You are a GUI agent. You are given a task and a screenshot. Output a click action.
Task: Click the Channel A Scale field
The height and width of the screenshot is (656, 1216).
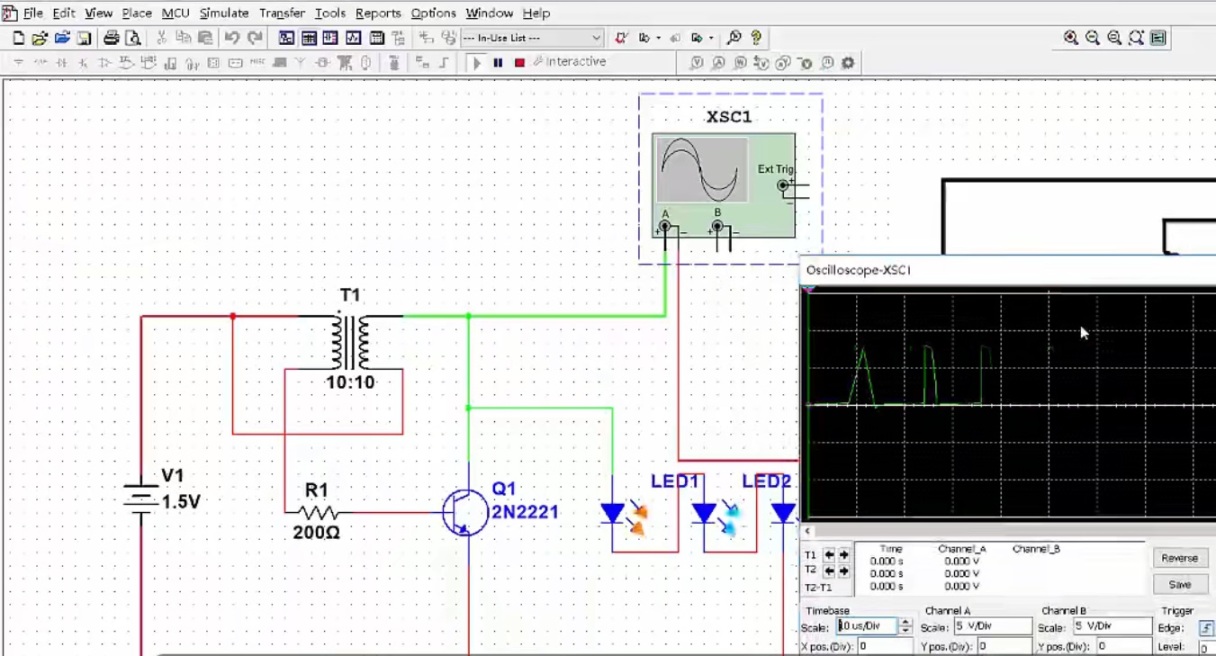(992, 627)
